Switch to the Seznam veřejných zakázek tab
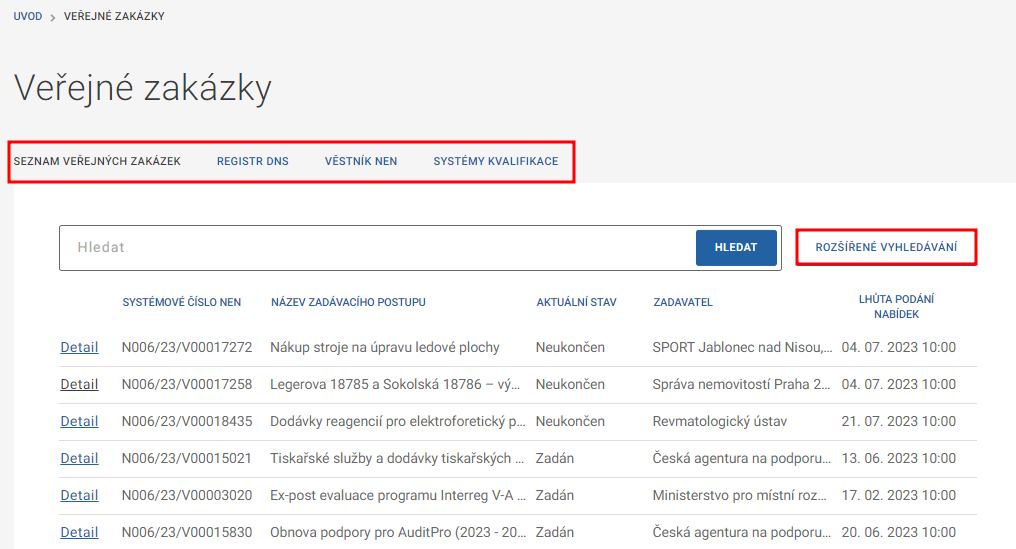This screenshot has height=549, width=1016. click(x=97, y=161)
